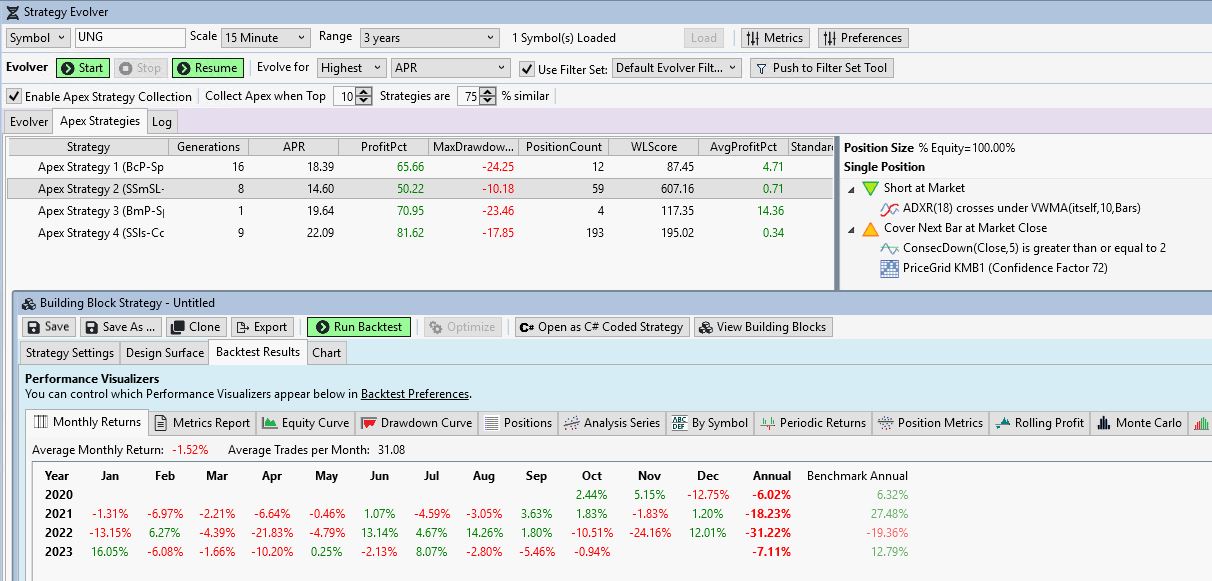Click the UNG symbol input field
The height and width of the screenshot is (581, 1212).
point(130,38)
